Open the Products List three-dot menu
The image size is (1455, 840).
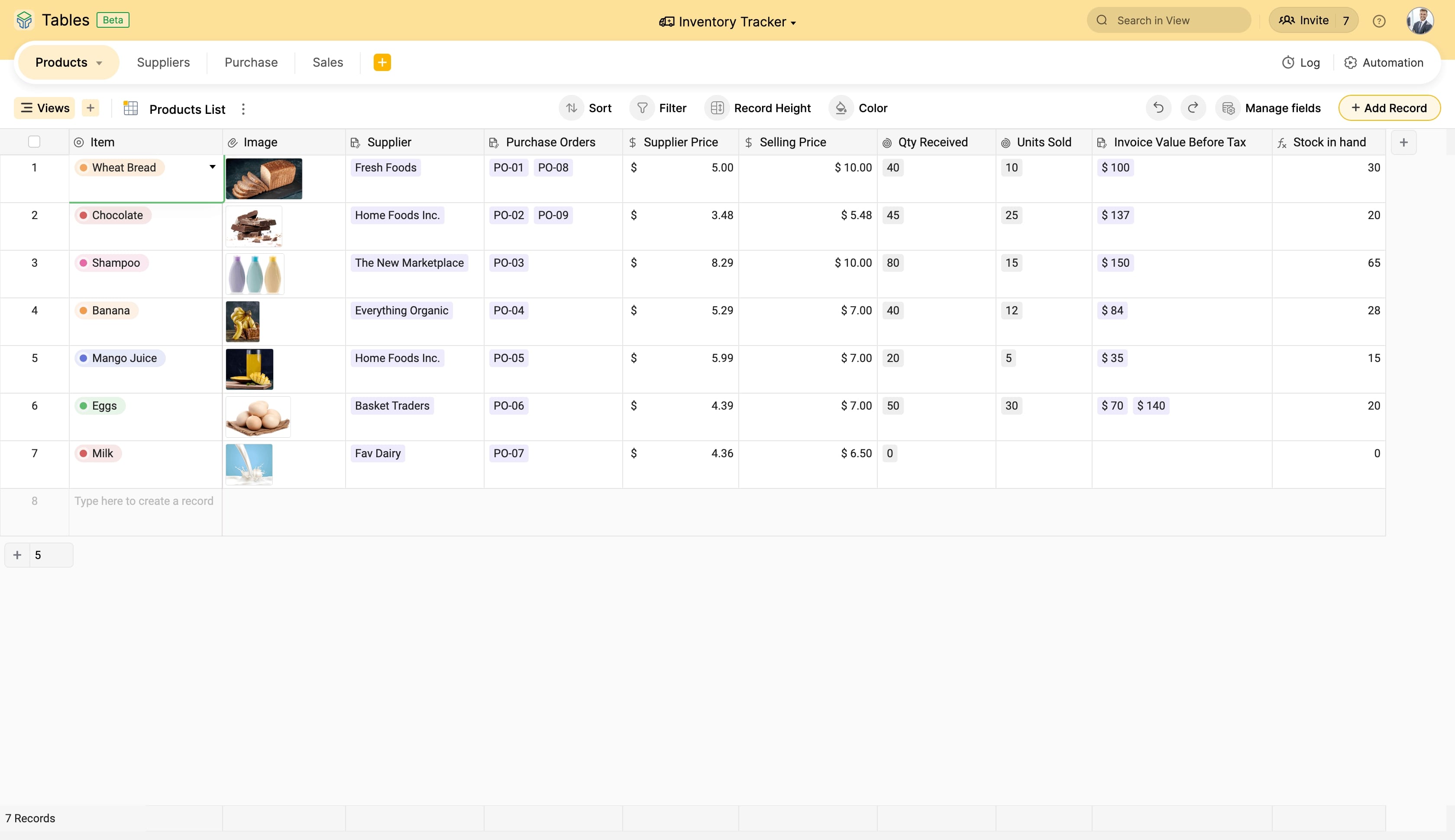coord(243,109)
